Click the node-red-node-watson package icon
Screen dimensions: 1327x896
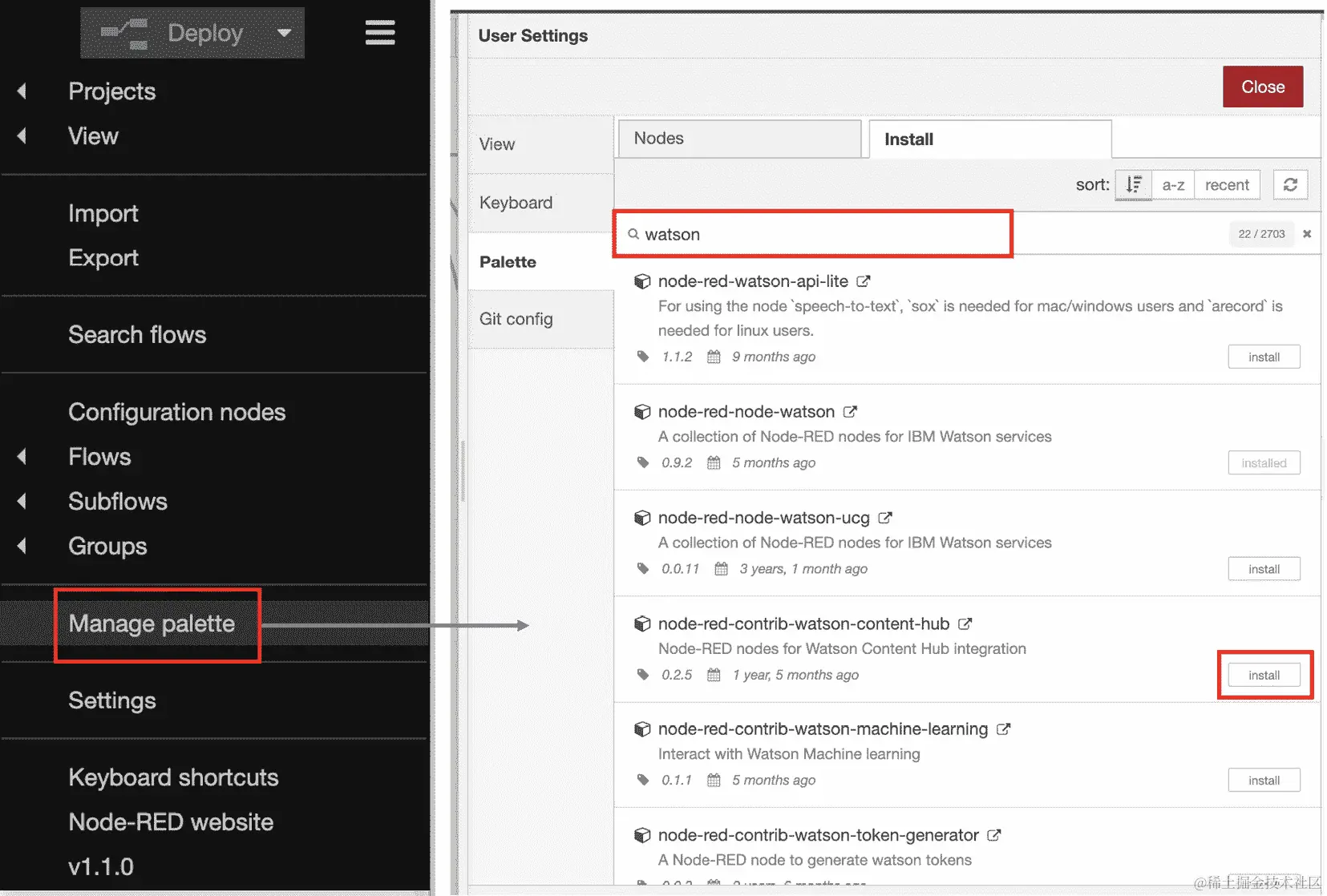642,412
